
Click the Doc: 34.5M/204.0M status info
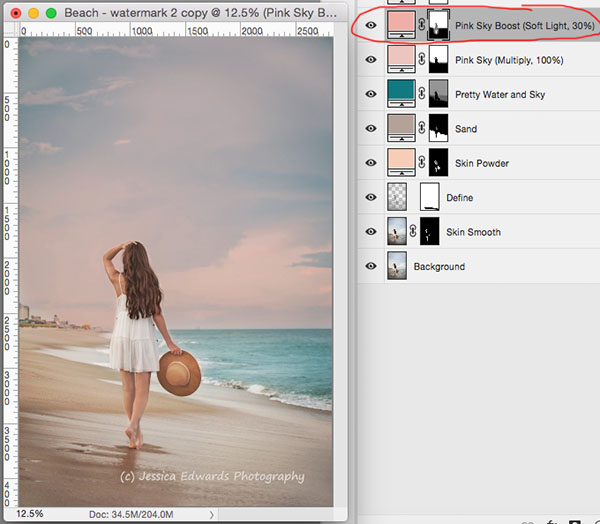tap(131, 514)
